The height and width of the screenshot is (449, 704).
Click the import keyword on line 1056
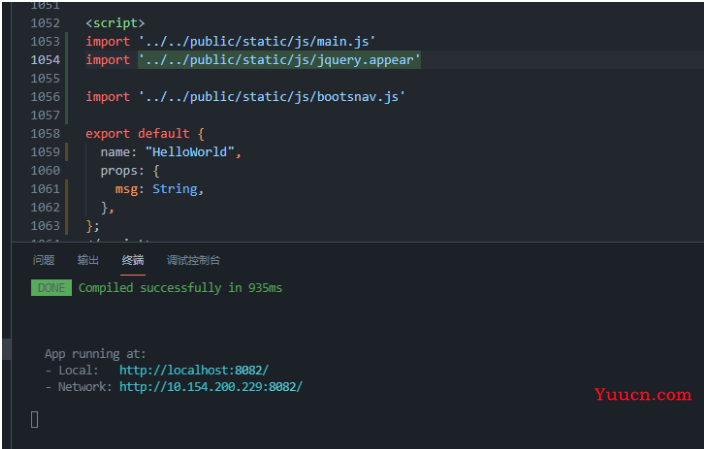point(108,97)
